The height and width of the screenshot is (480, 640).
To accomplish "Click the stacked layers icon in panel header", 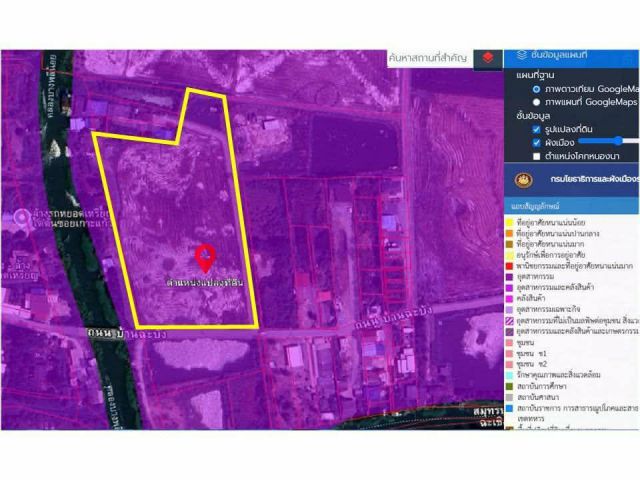I will (521, 55).
